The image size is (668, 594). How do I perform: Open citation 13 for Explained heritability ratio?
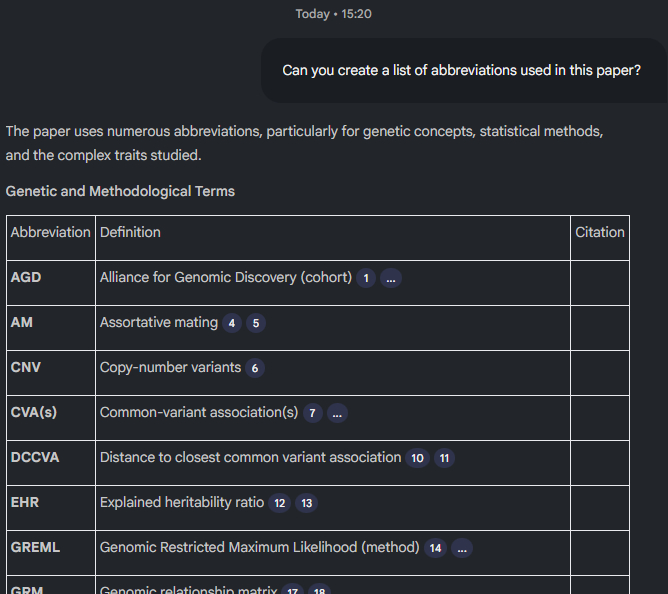click(306, 503)
